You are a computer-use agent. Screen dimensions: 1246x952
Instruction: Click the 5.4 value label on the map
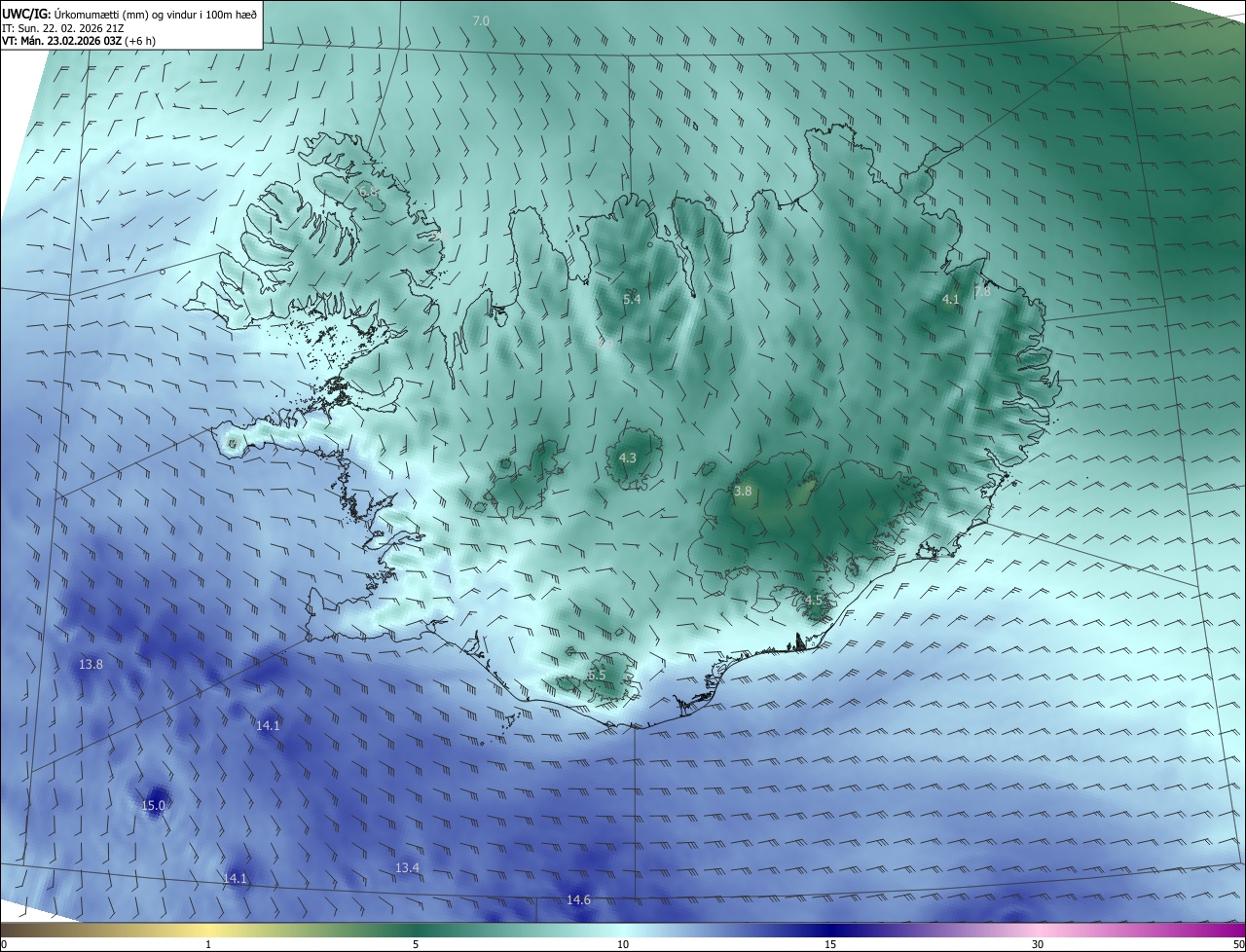coord(632,299)
